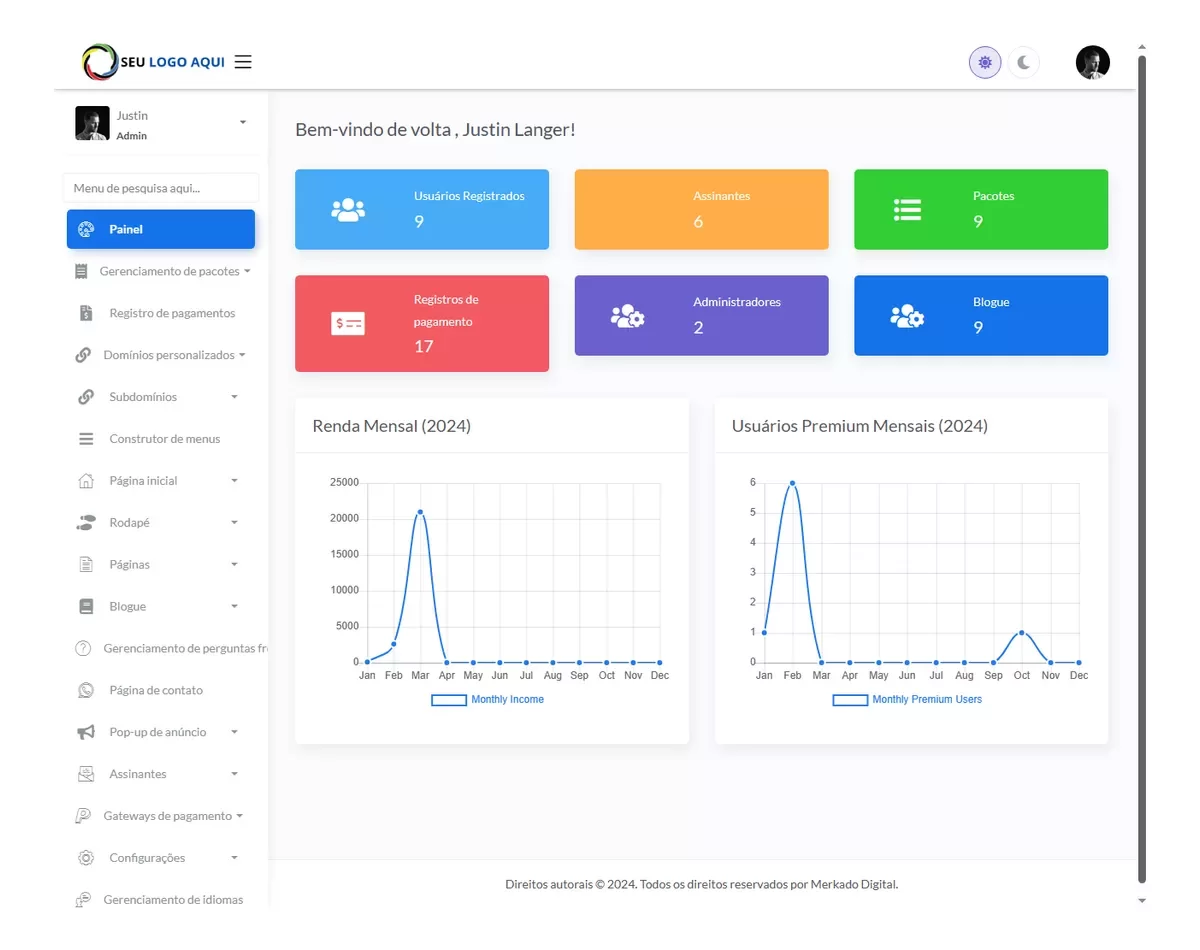The image size is (1200, 950).
Task: Click the megaphone icon for Pop-up de anúncio
Action: point(86,732)
